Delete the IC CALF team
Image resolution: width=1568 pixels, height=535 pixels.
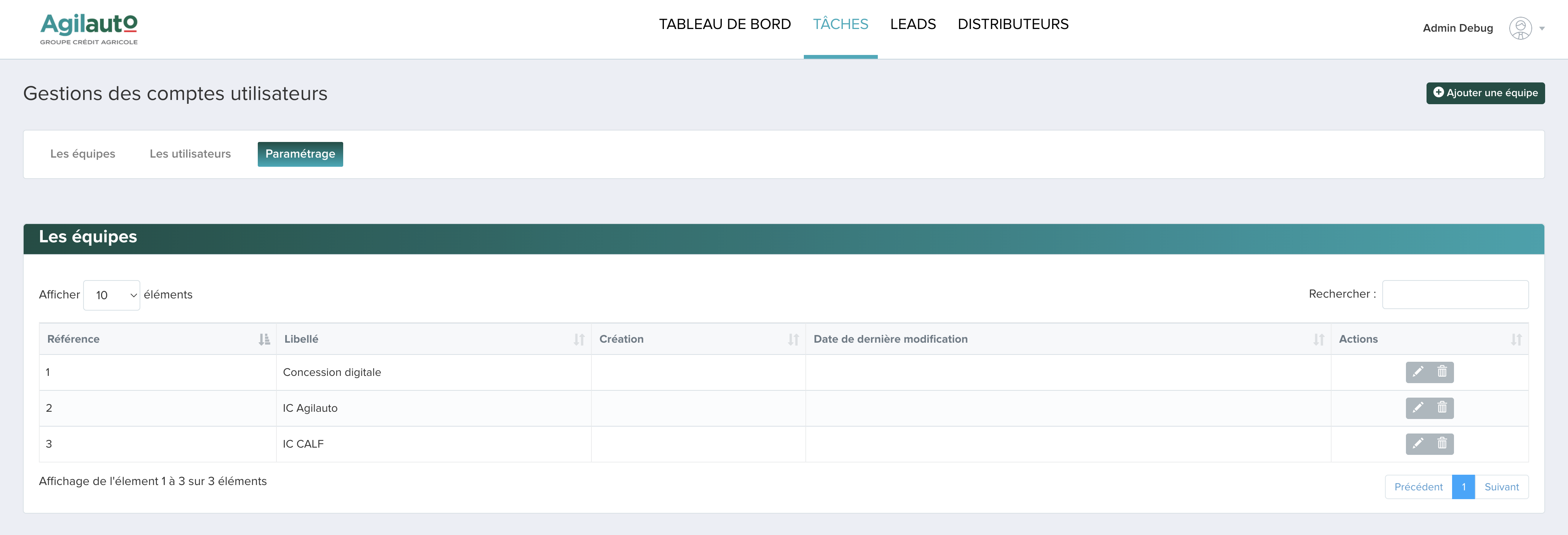1442,443
